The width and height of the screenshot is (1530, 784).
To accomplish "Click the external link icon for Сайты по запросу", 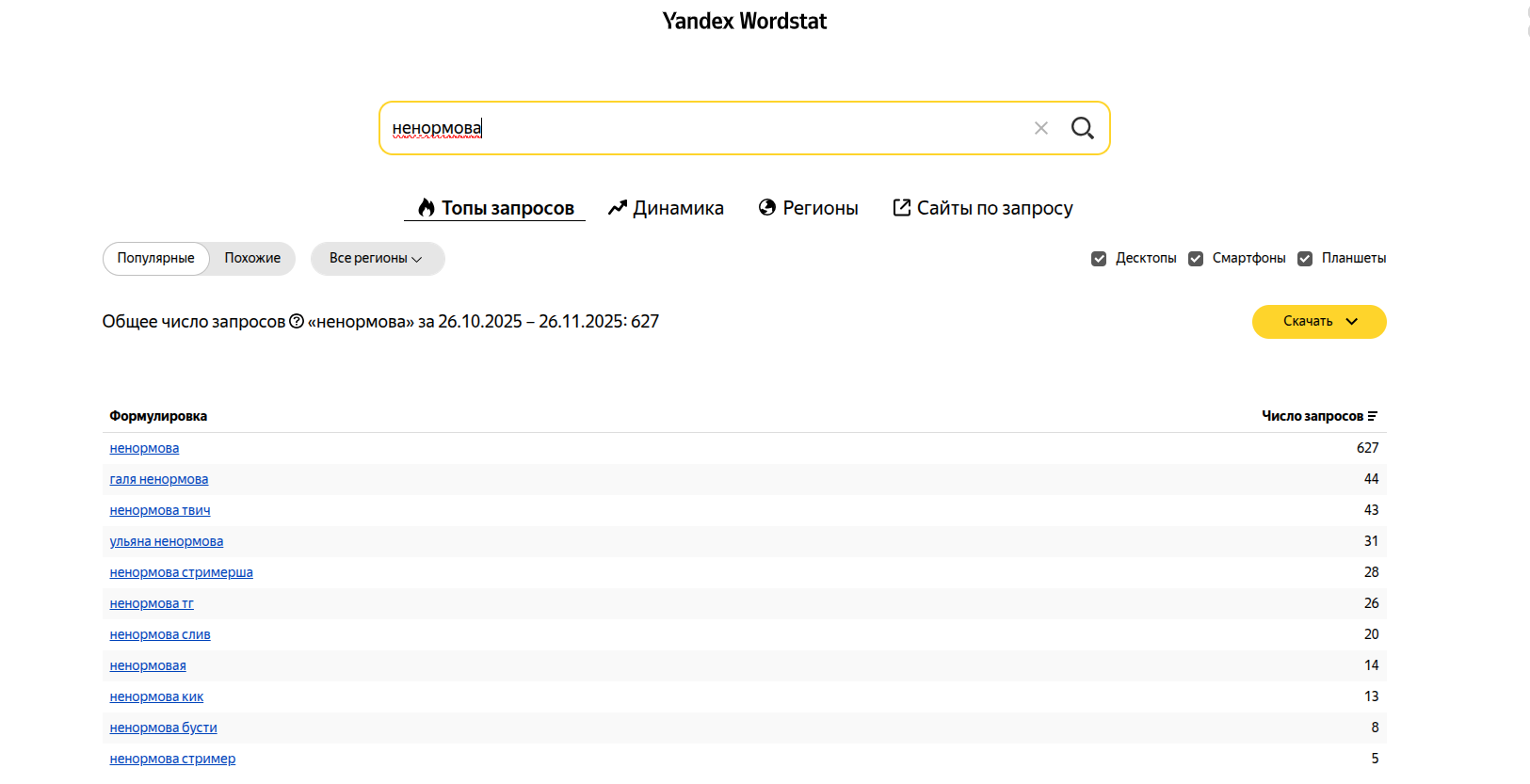I will (901, 208).
